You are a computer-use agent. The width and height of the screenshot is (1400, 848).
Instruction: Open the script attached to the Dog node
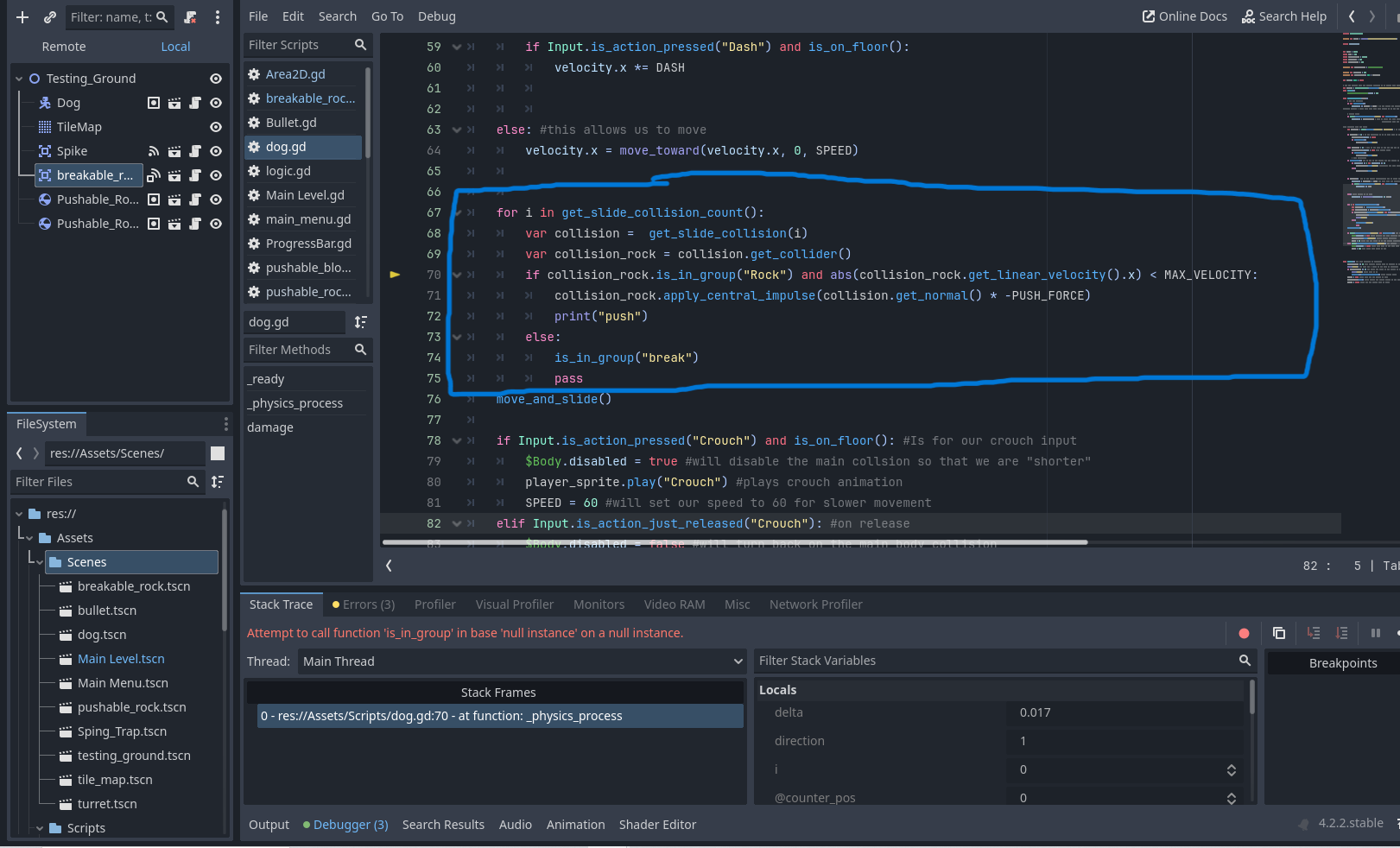tap(195, 102)
